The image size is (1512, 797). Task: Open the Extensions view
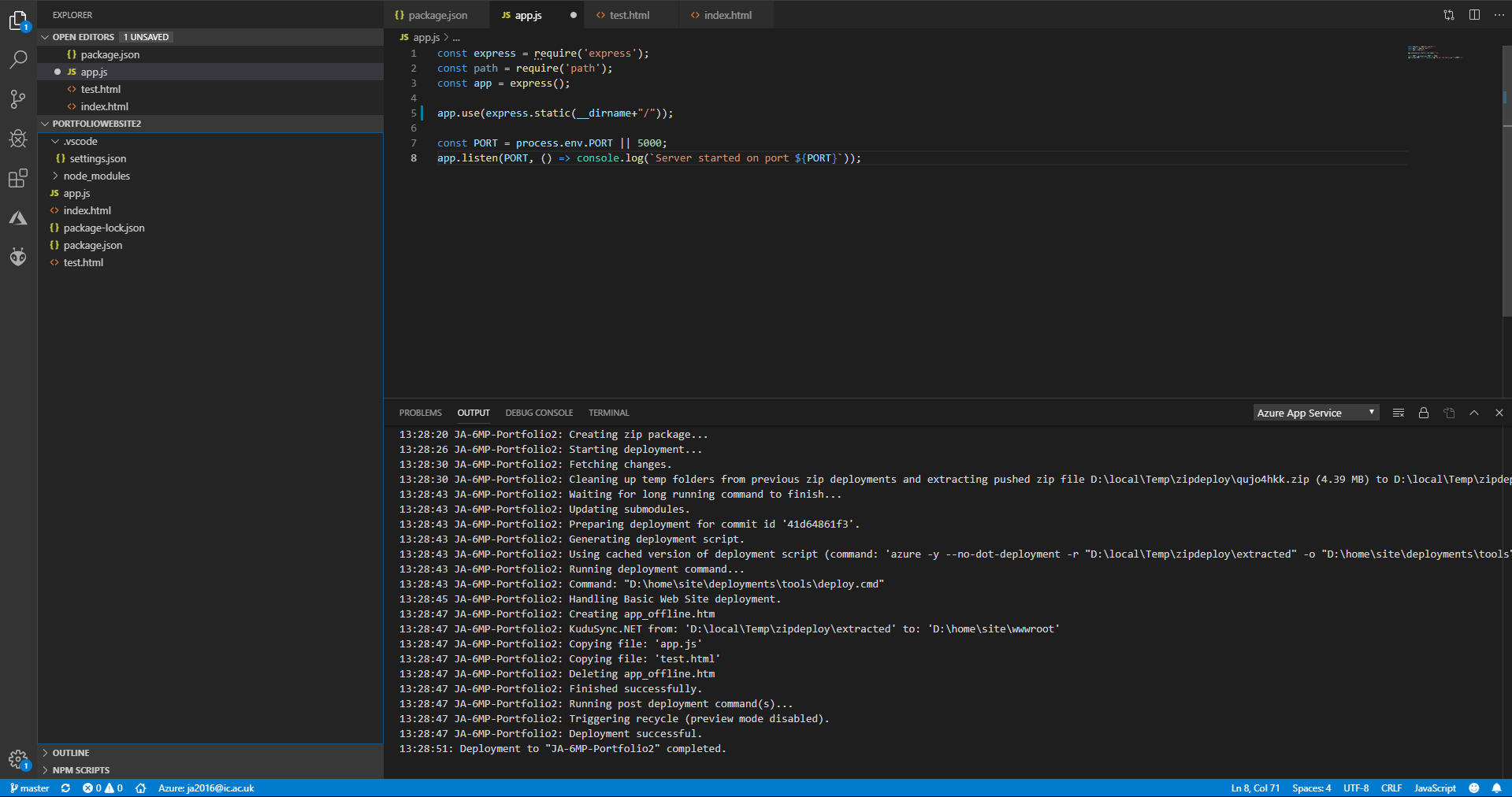coord(18,178)
